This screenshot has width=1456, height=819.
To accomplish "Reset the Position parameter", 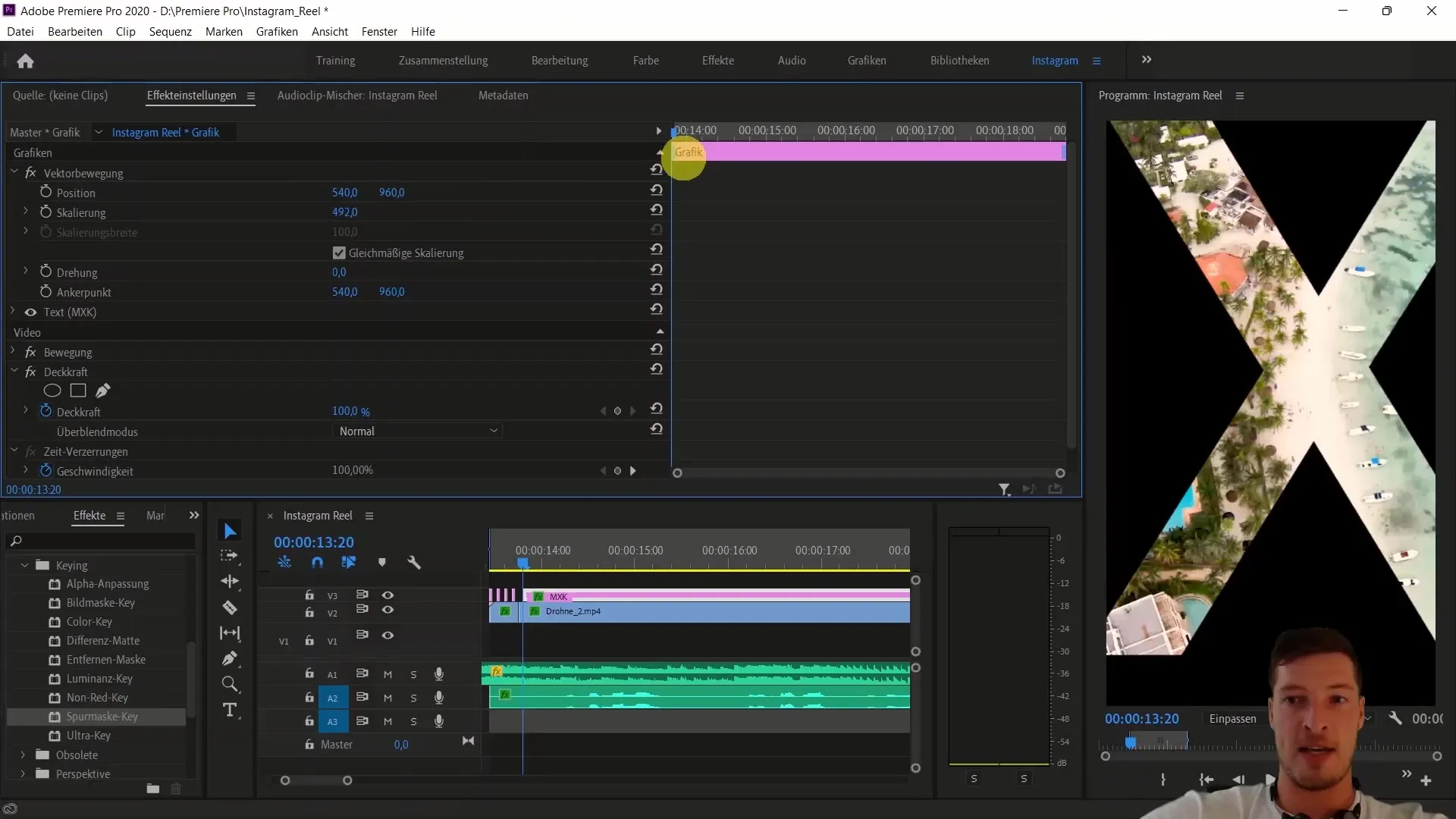I will click(657, 190).
